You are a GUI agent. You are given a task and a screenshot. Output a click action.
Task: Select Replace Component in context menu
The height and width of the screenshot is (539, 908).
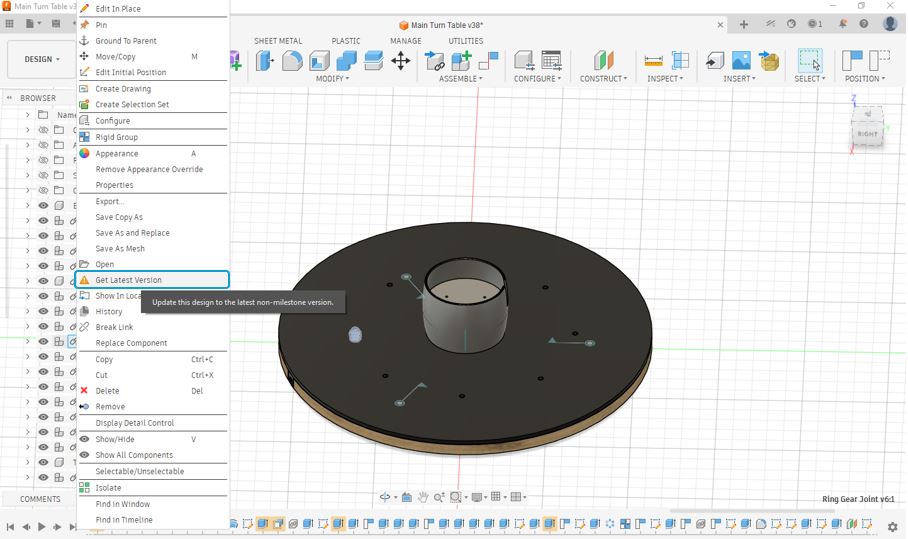pos(131,343)
